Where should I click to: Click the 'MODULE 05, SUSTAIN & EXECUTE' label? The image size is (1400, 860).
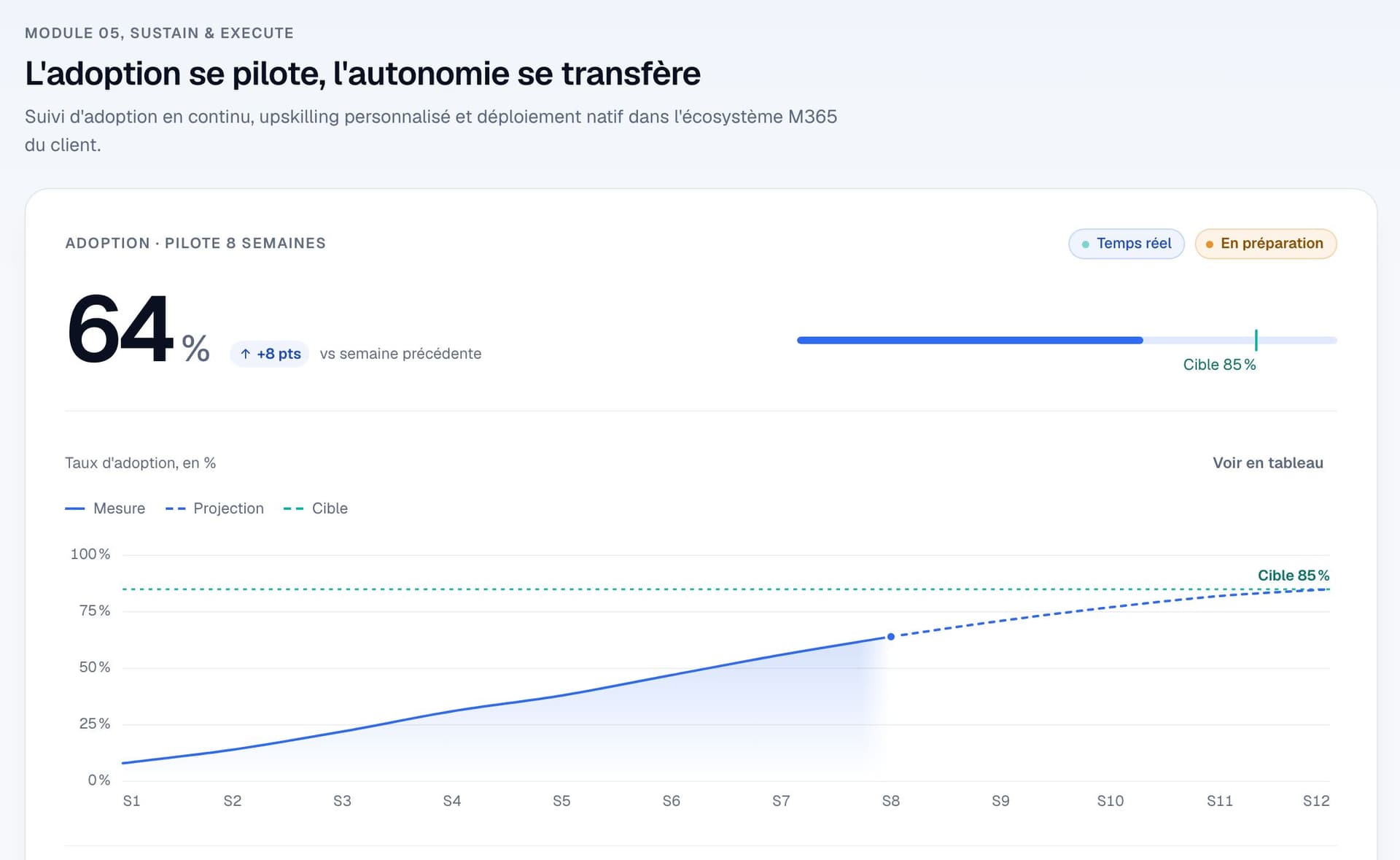point(159,34)
